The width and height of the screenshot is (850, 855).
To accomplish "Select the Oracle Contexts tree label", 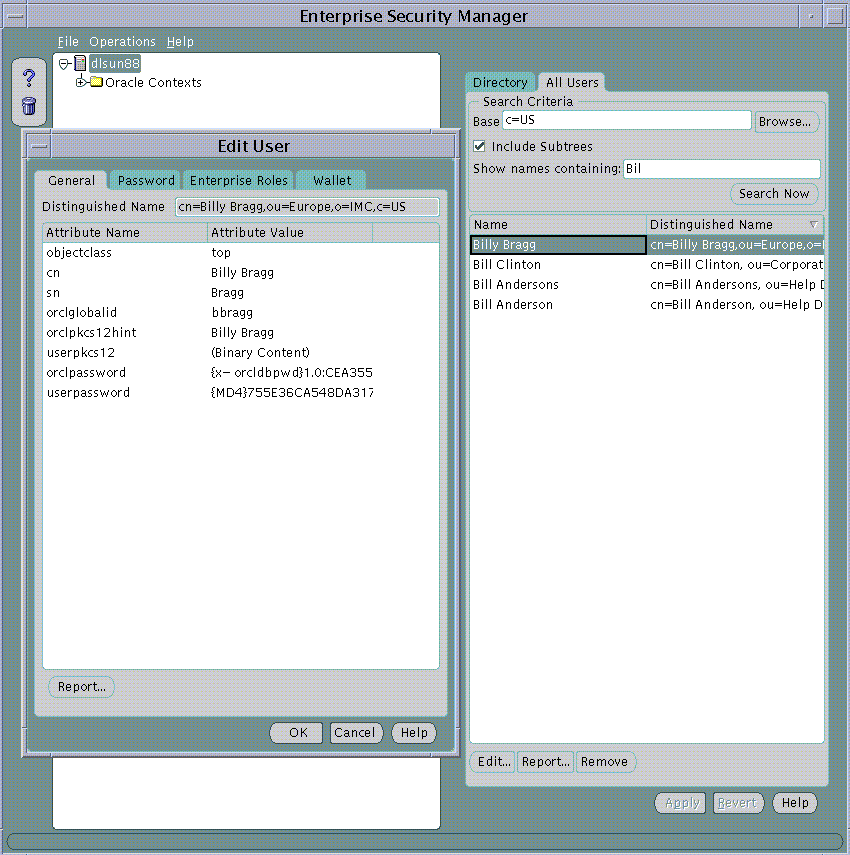I will click(x=153, y=82).
